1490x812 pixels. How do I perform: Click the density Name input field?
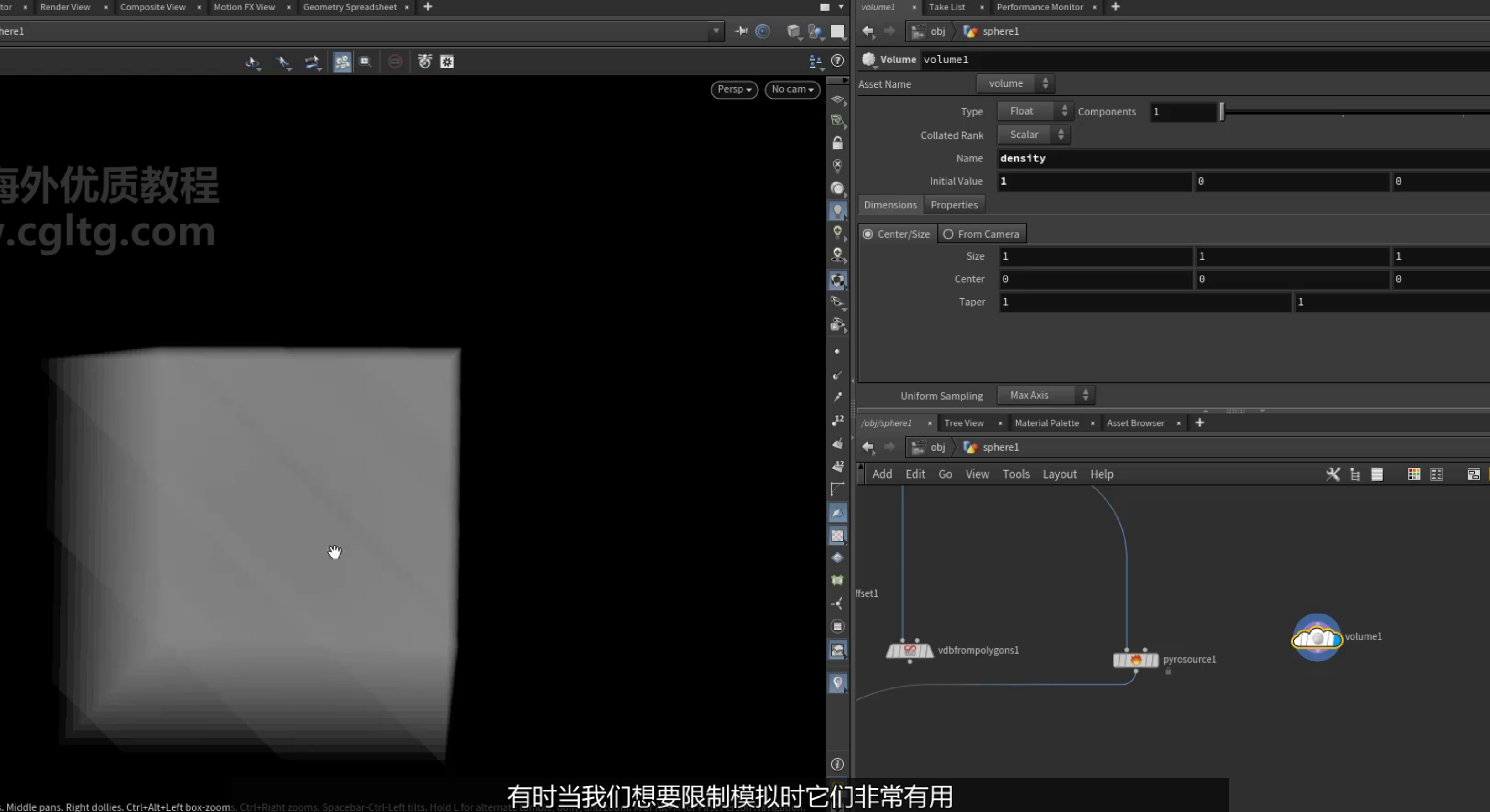point(1244,158)
